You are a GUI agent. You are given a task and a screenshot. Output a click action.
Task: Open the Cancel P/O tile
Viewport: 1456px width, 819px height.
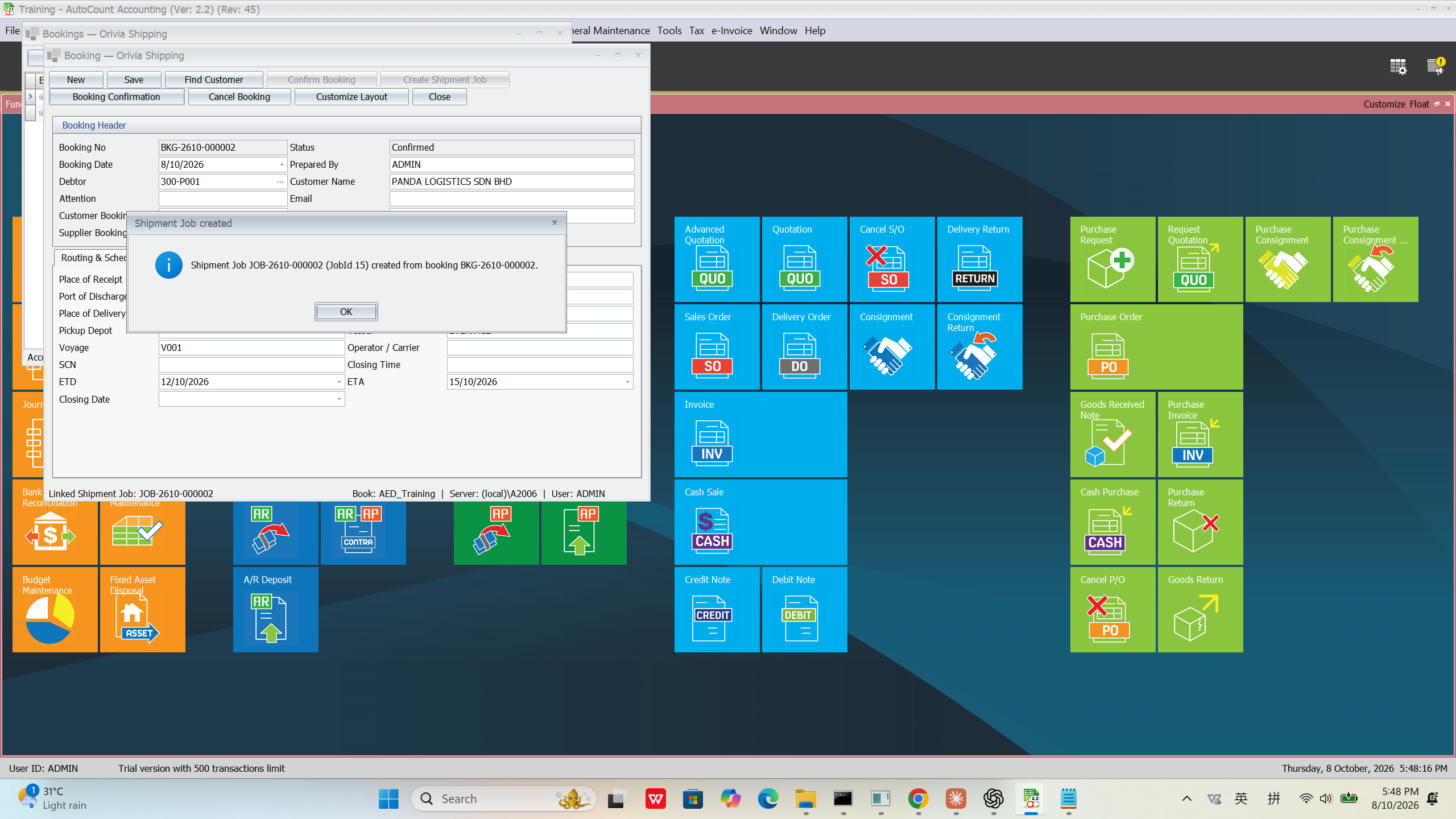pyautogui.click(x=1113, y=609)
